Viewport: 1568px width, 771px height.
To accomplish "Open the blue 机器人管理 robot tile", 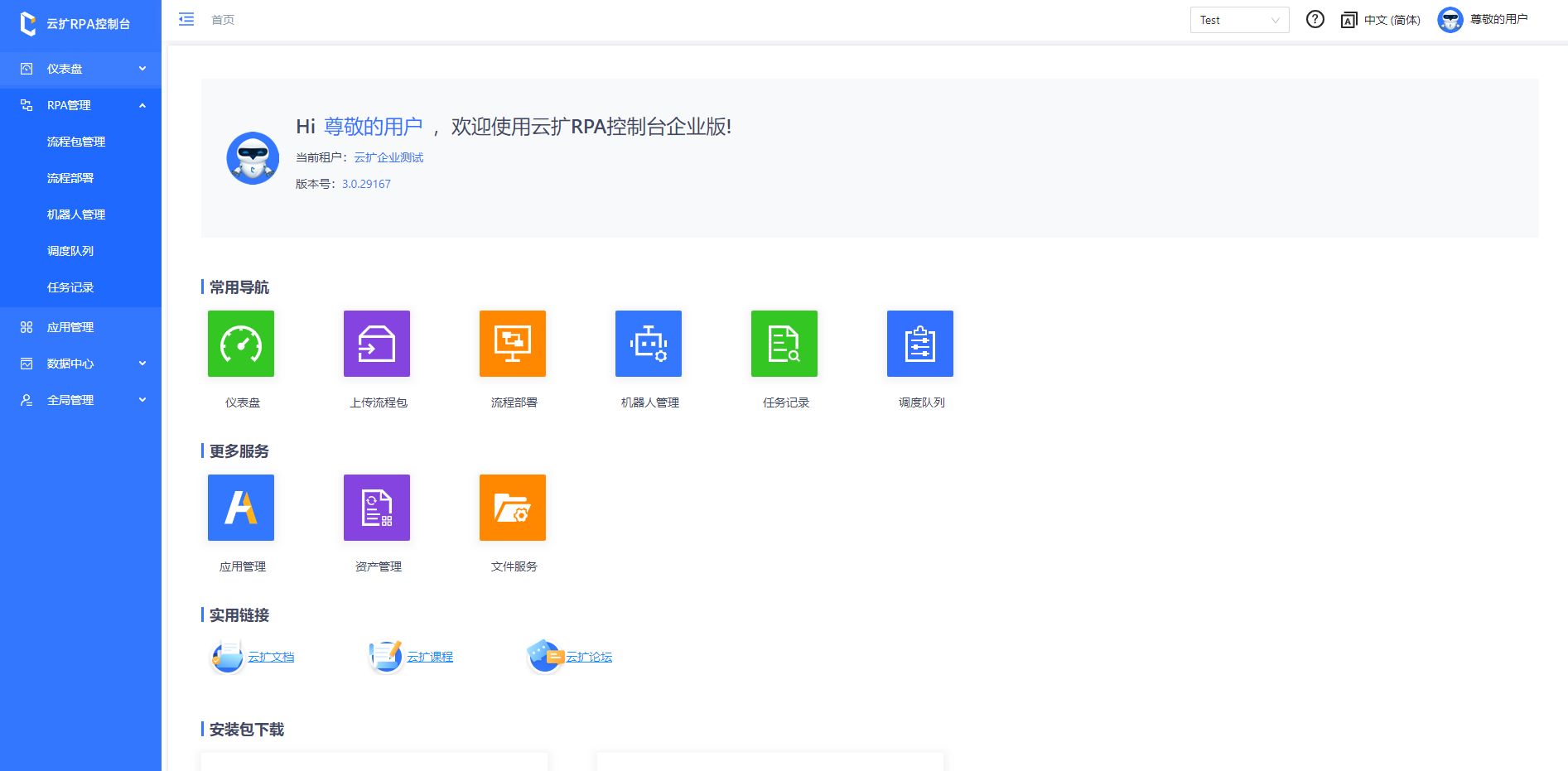I will pos(649,344).
